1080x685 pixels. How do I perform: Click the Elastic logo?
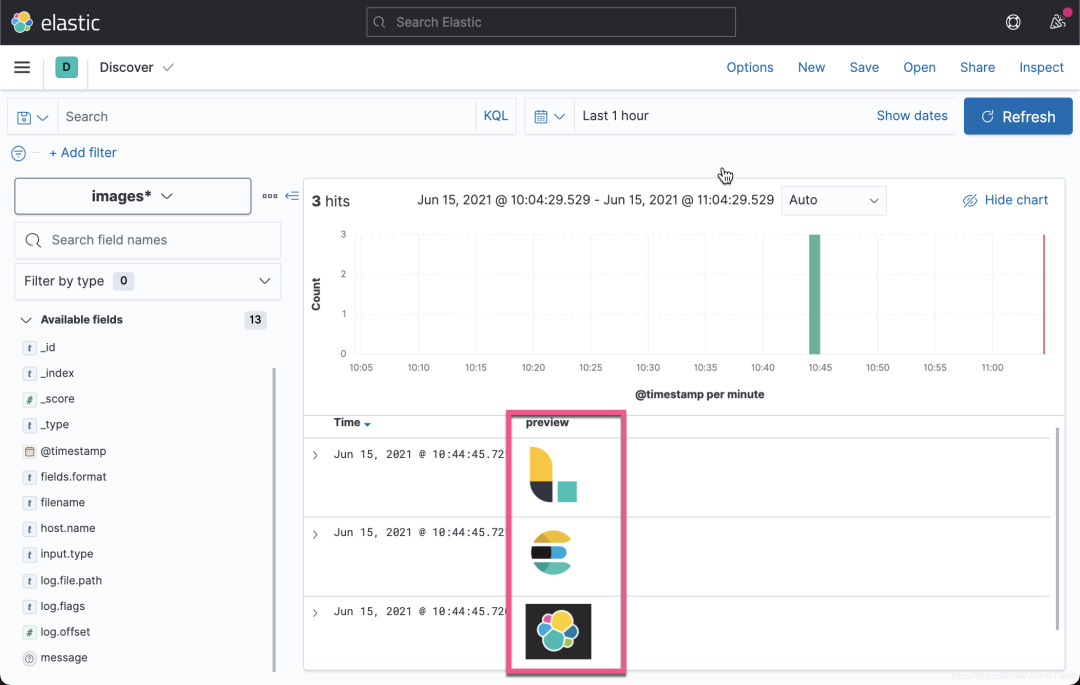pyautogui.click(x=56, y=22)
